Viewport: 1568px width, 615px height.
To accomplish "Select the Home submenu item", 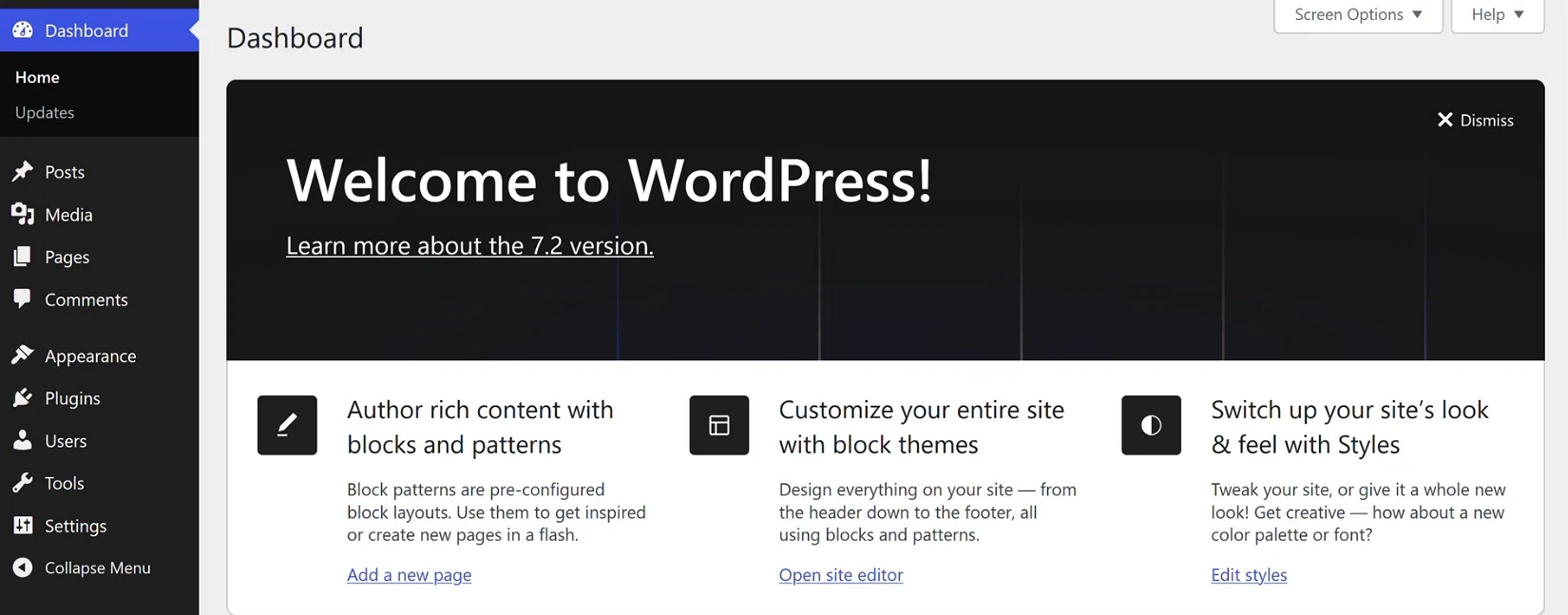I will 37,77.
